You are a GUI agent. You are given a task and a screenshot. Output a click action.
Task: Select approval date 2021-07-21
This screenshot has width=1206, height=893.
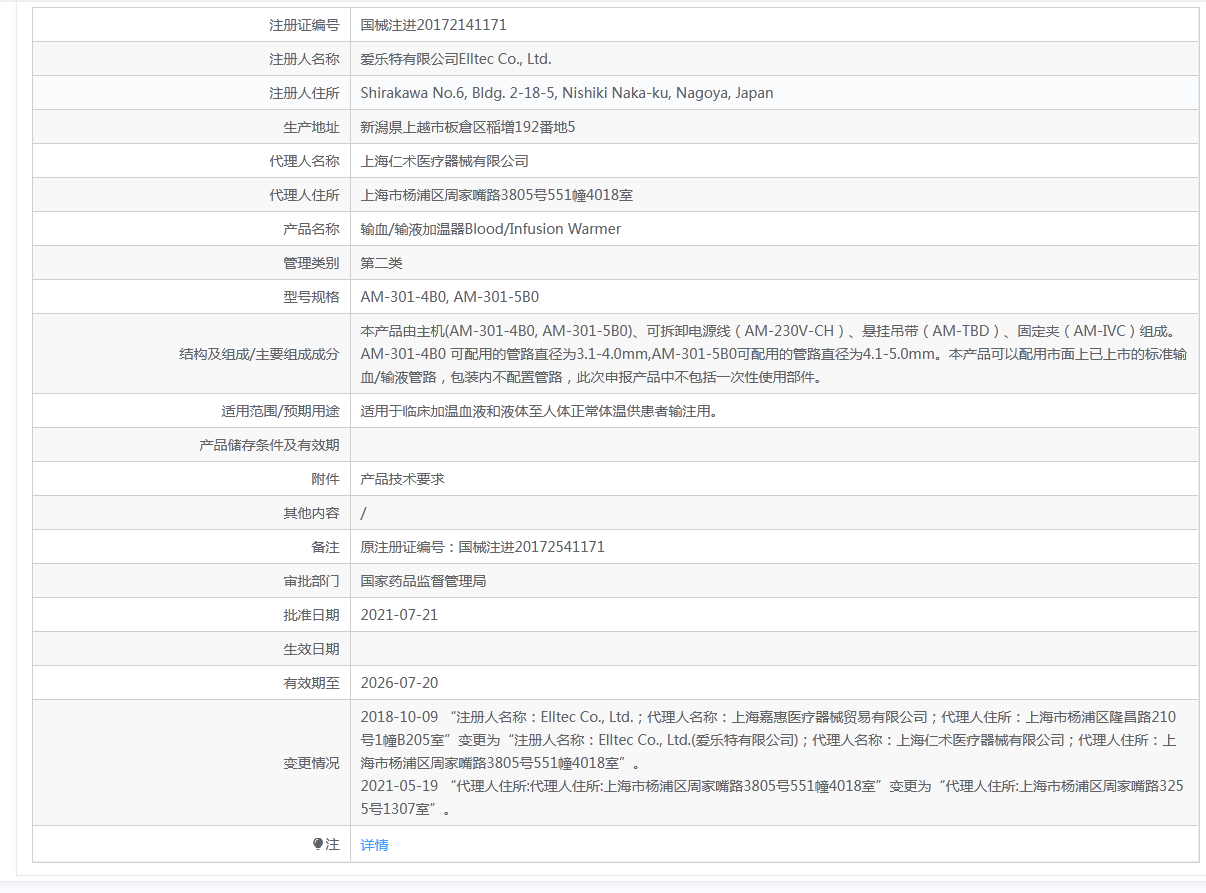399,615
